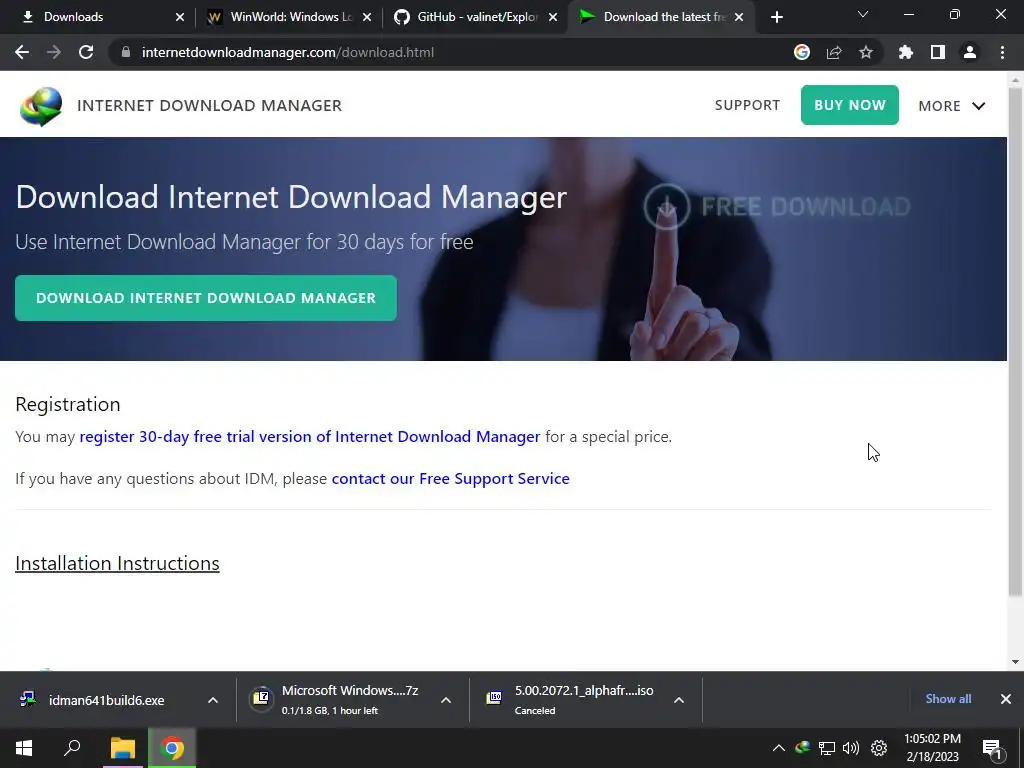Open the taskbar clock and date
The width and height of the screenshot is (1024, 768).
coord(932,748)
